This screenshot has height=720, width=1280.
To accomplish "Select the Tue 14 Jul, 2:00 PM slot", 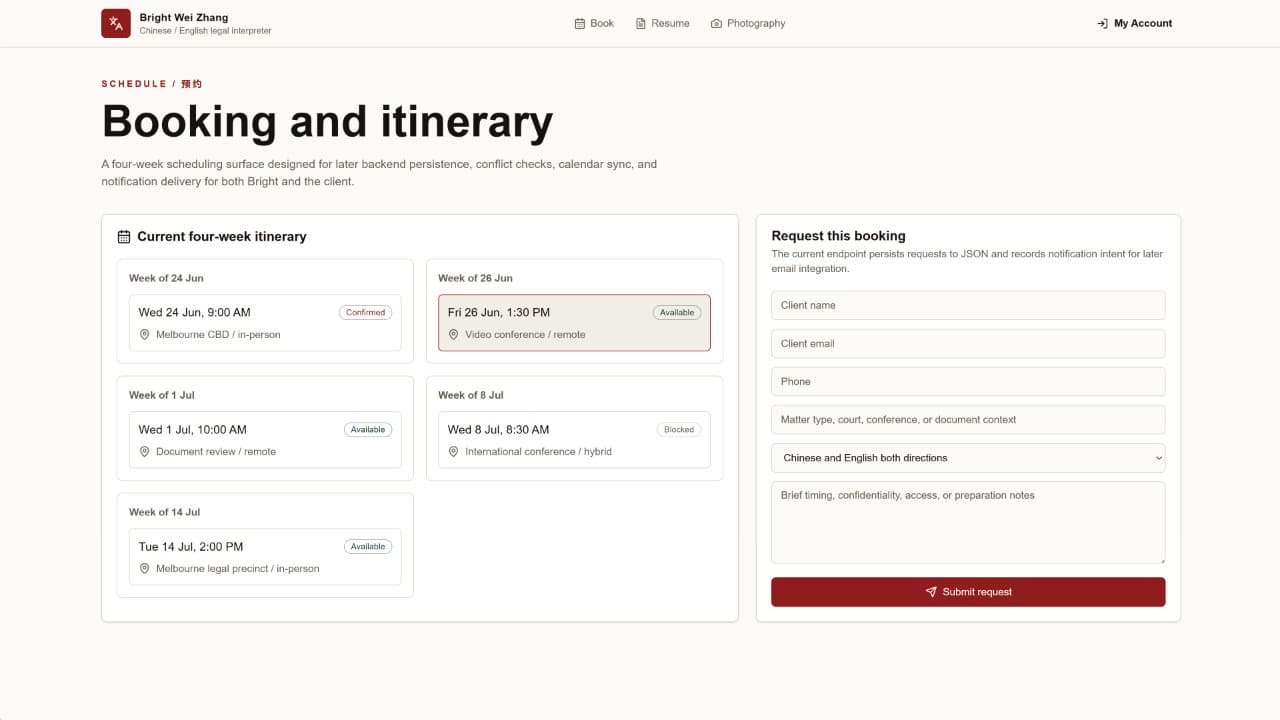I will point(265,557).
